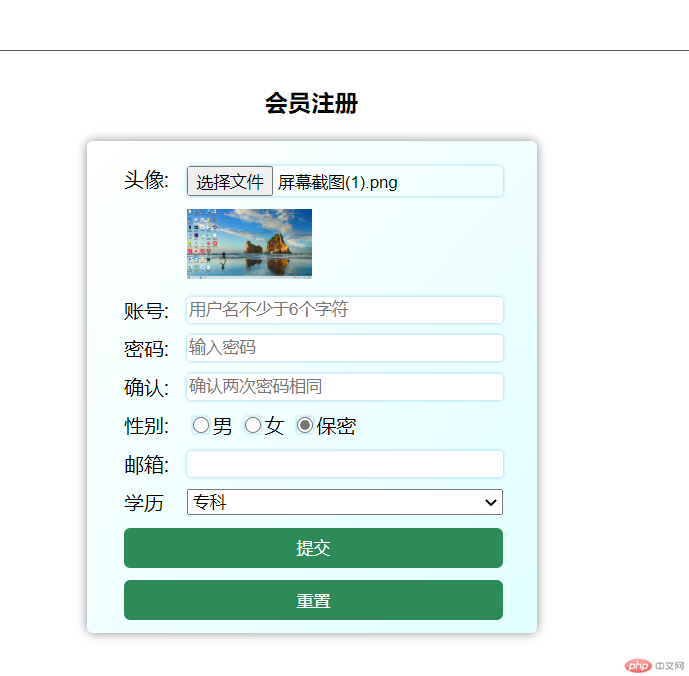
Task: Click the 邮箱: label
Action: pyautogui.click(x=146, y=465)
